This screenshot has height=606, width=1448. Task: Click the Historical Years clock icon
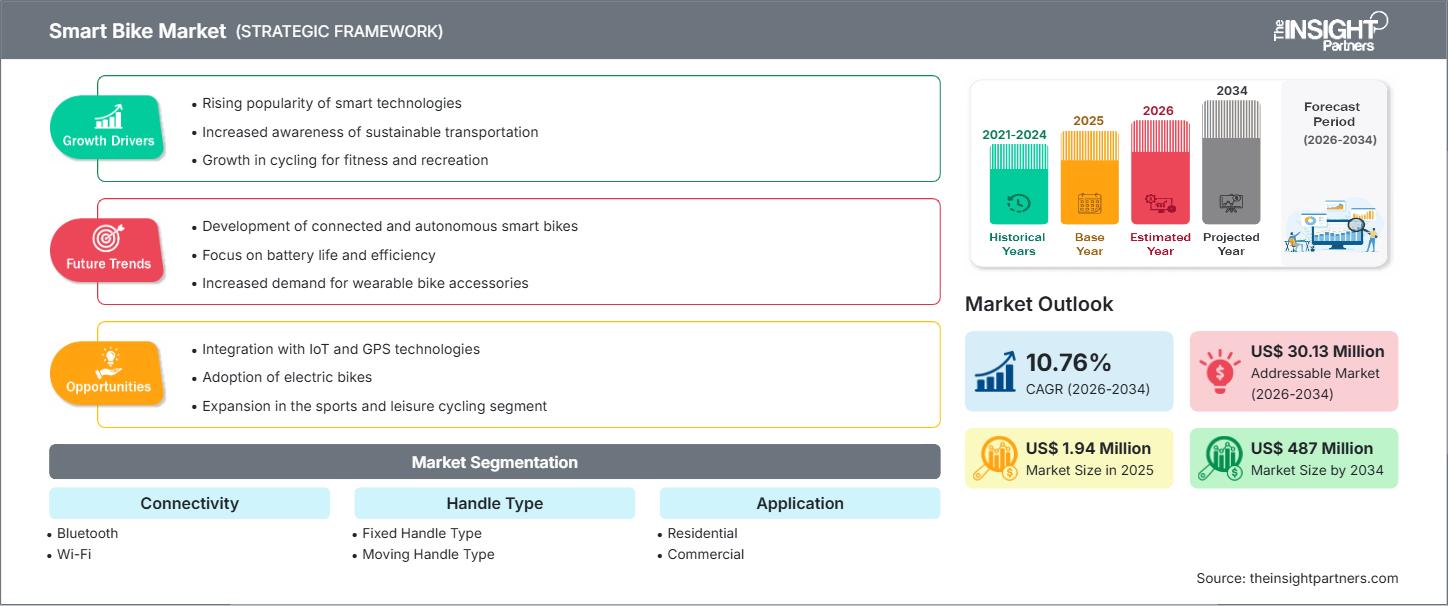(x=1018, y=204)
